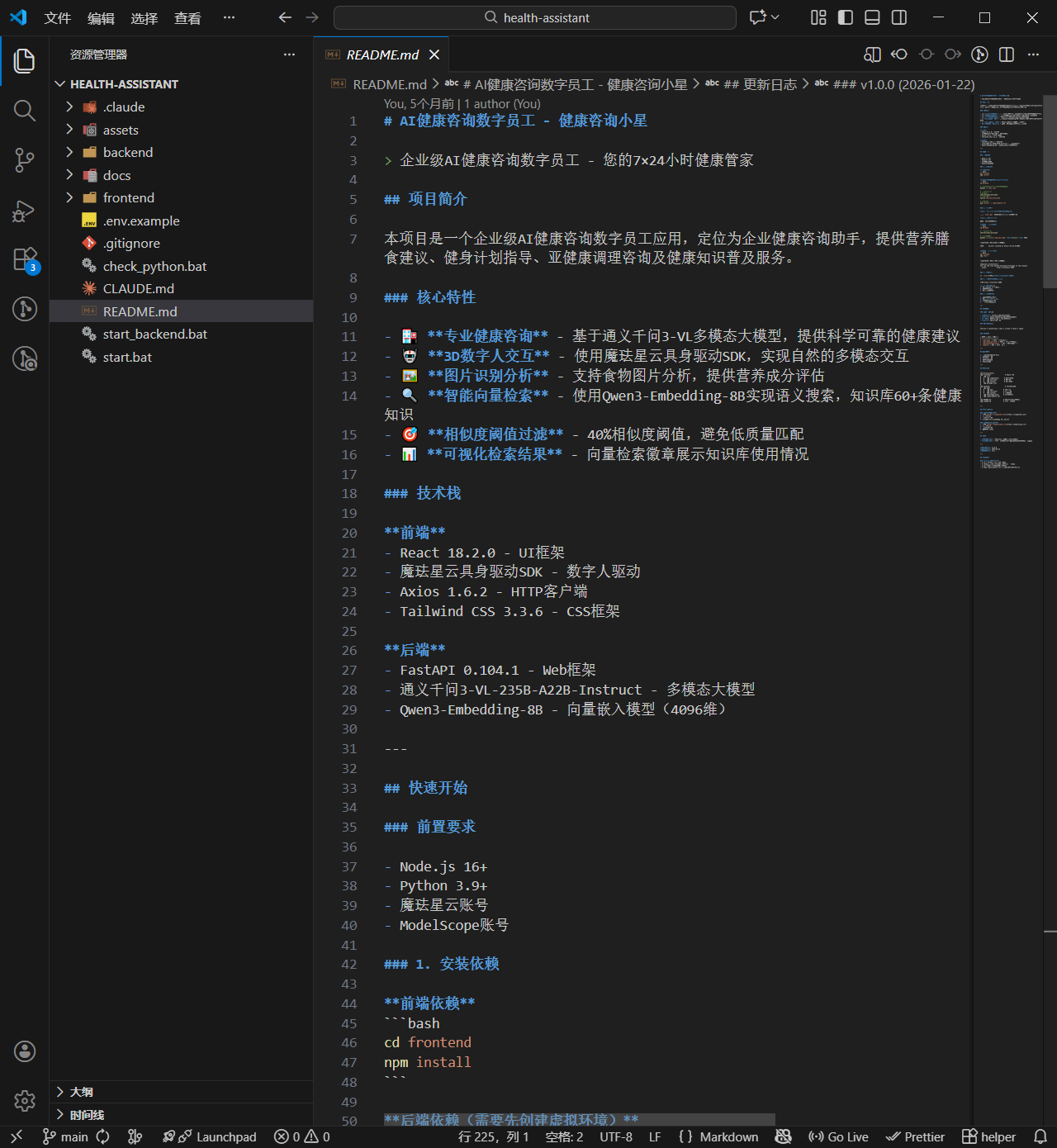Open the title bar overflow menu ellipsis
Viewport: 1057px width, 1148px height.
(229, 17)
